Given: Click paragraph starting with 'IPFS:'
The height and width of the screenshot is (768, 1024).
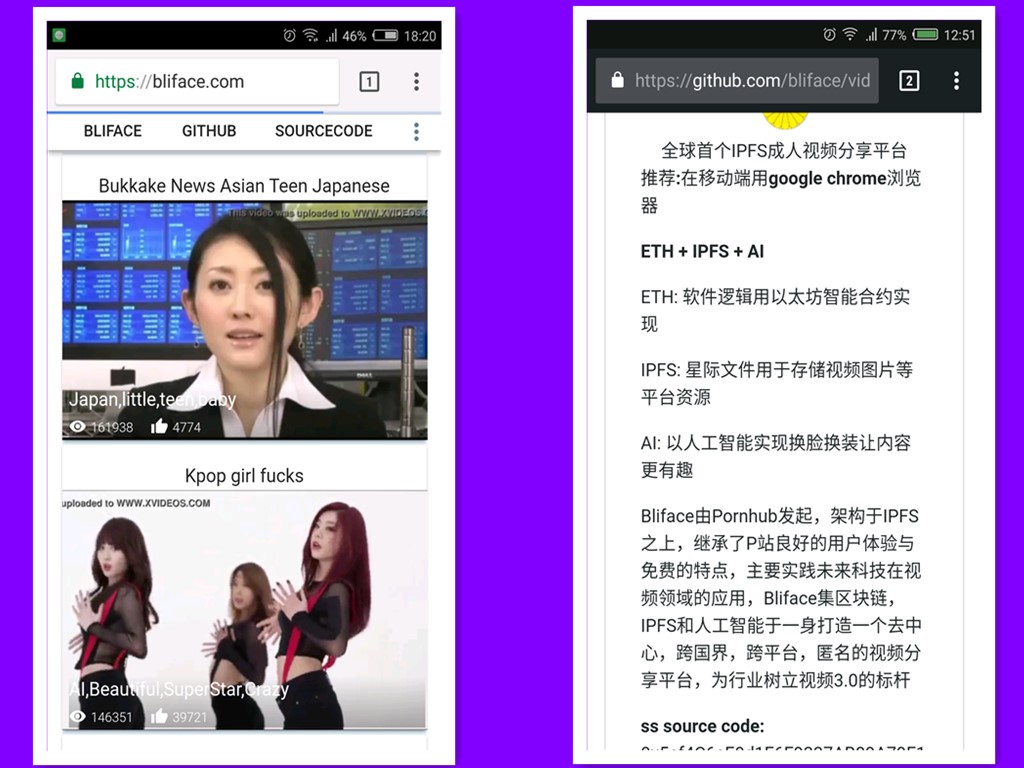Looking at the screenshot, I should (776, 383).
